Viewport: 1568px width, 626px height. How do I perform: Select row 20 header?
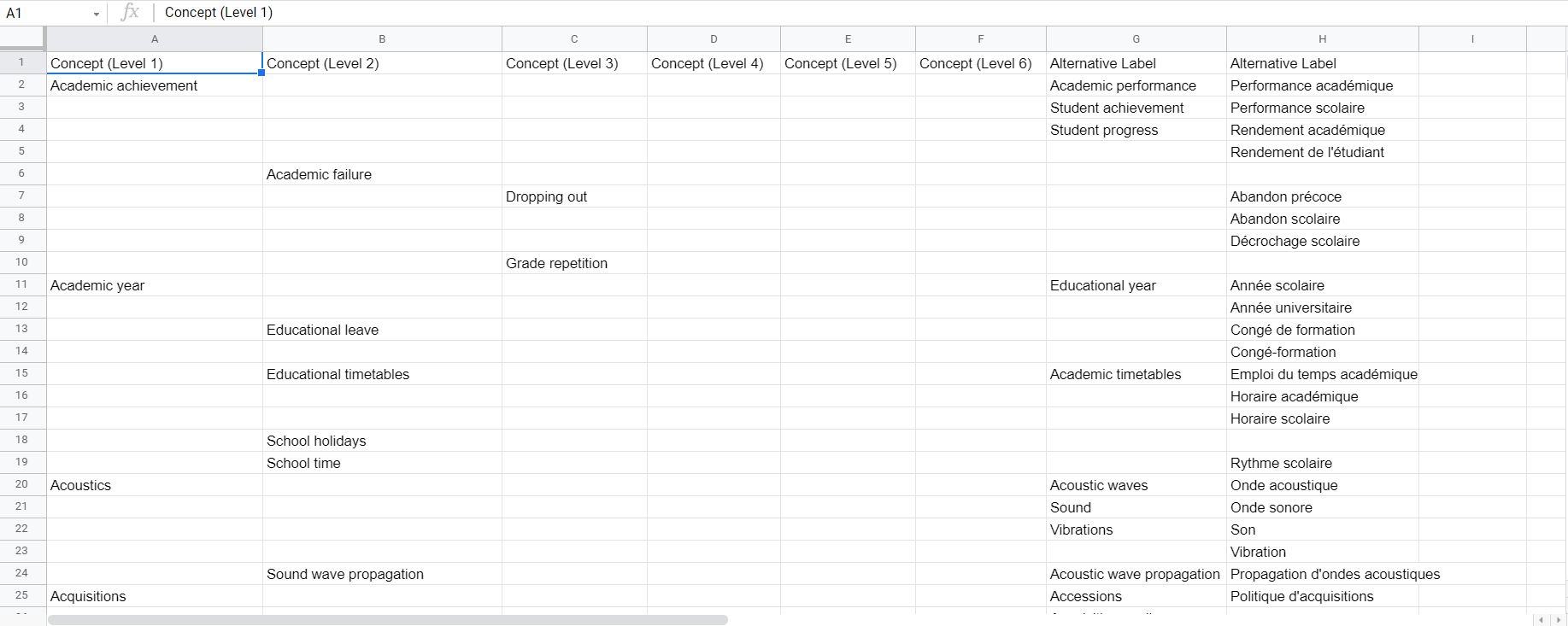[22, 485]
